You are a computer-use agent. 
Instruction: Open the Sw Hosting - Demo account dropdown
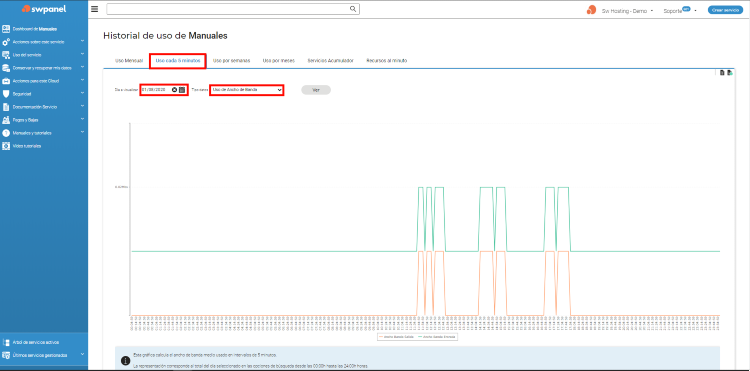[628, 11]
